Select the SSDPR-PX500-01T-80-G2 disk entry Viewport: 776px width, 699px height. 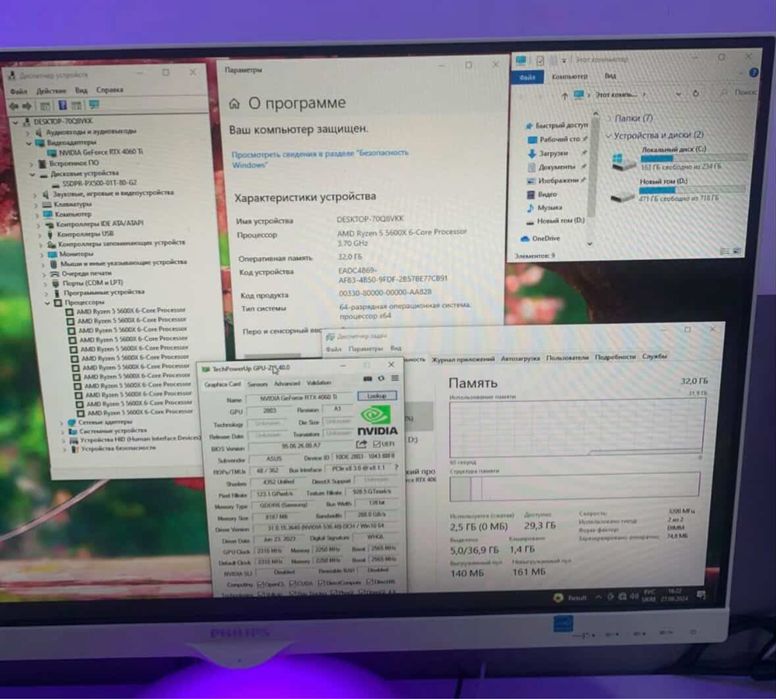pos(95,183)
